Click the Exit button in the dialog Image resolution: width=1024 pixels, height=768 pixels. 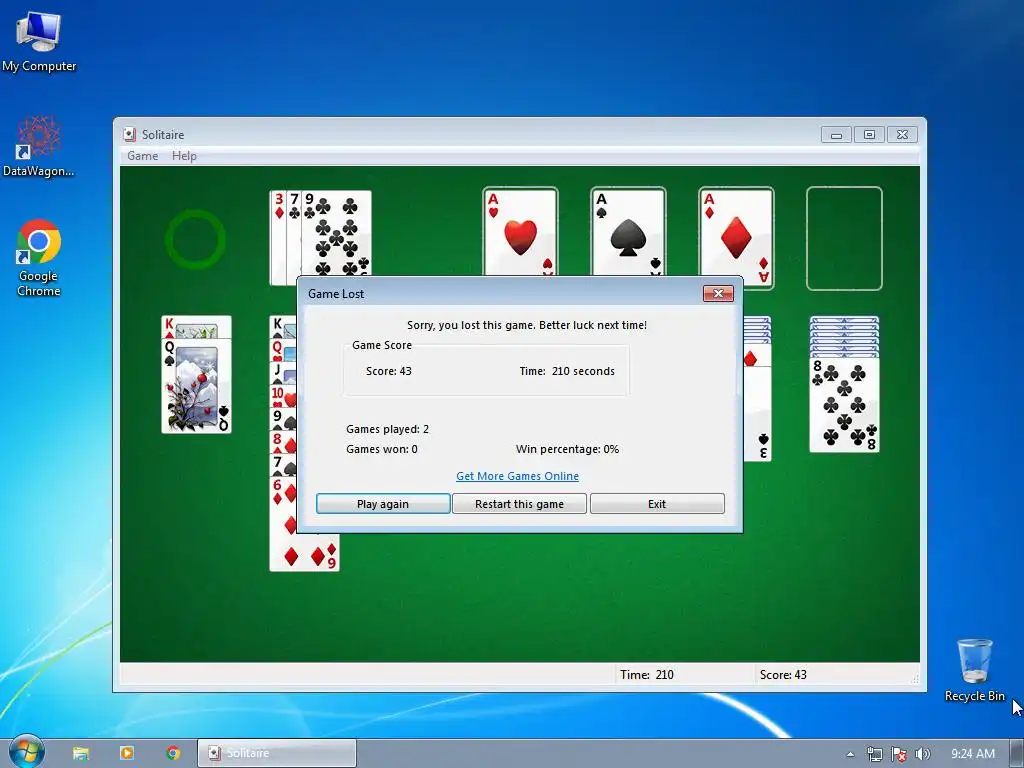point(657,504)
